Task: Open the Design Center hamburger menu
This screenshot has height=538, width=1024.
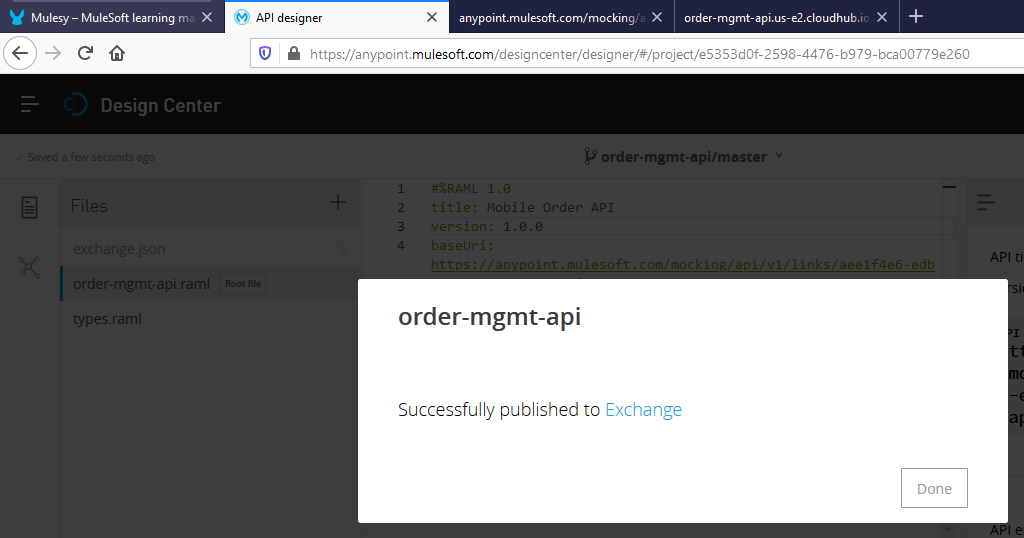Action: [x=29, y=104]
